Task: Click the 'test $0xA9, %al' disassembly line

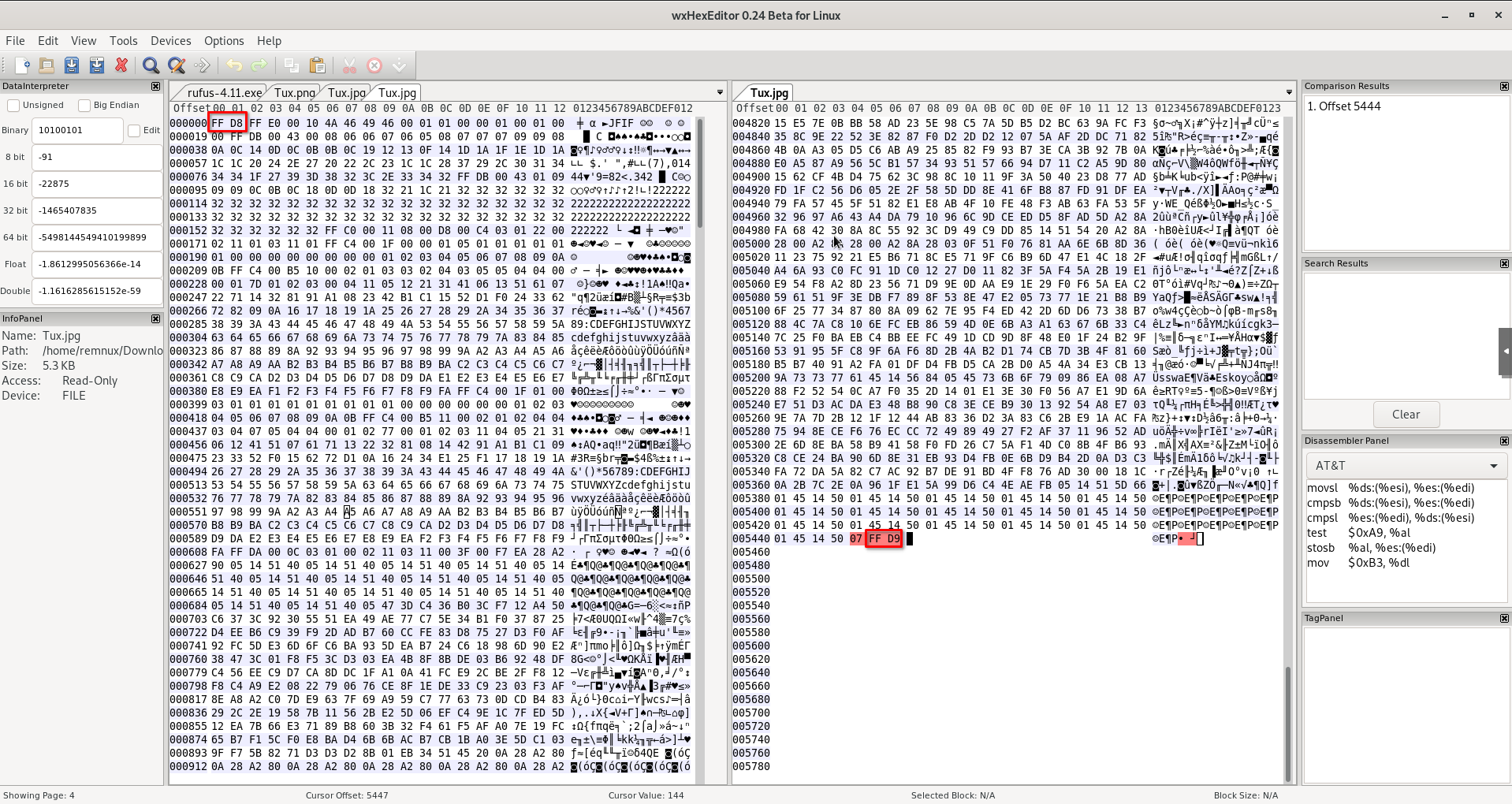Action: pos(1359,533)
